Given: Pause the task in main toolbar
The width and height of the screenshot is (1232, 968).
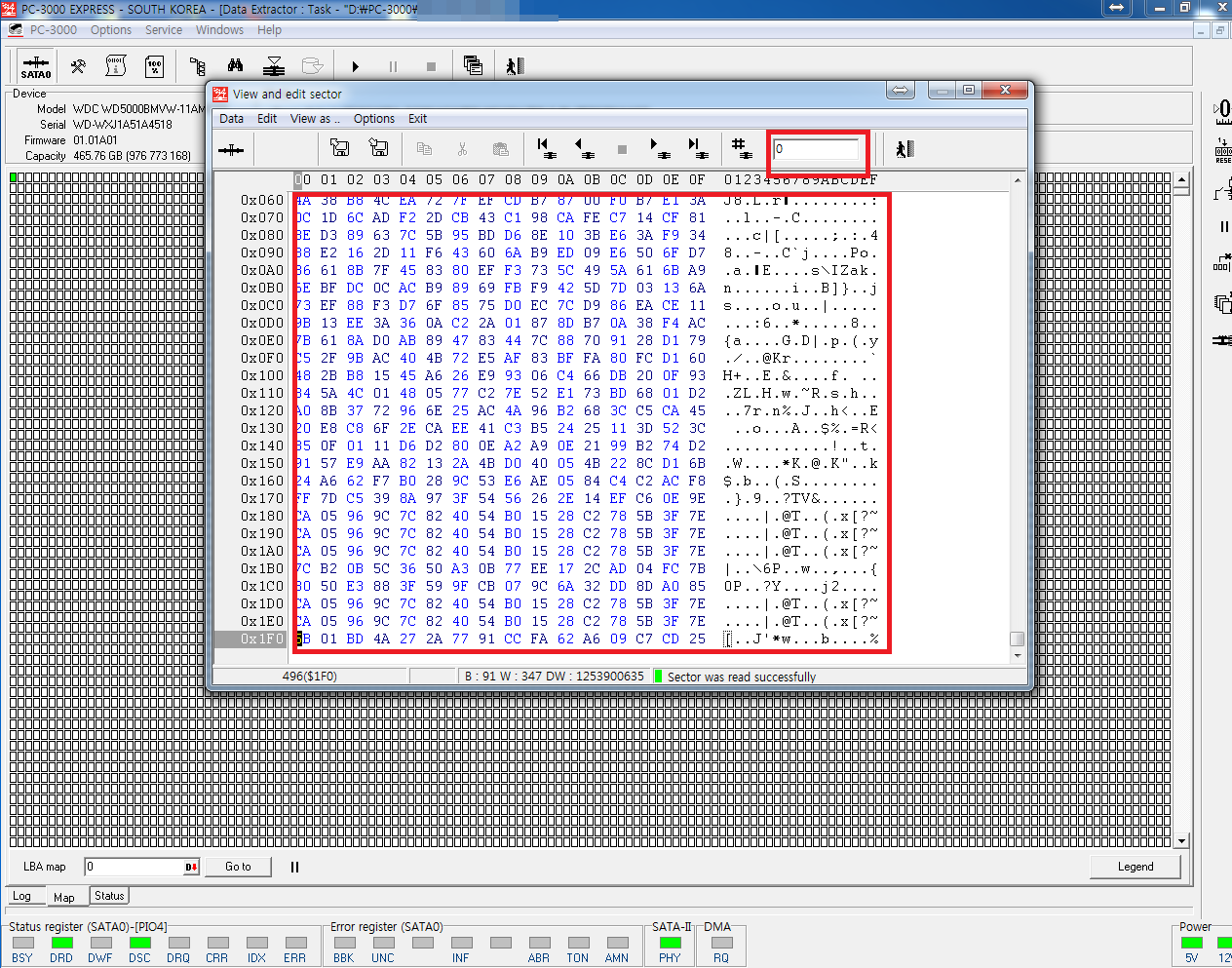Looking at the screenshot, I should point(393,66).
